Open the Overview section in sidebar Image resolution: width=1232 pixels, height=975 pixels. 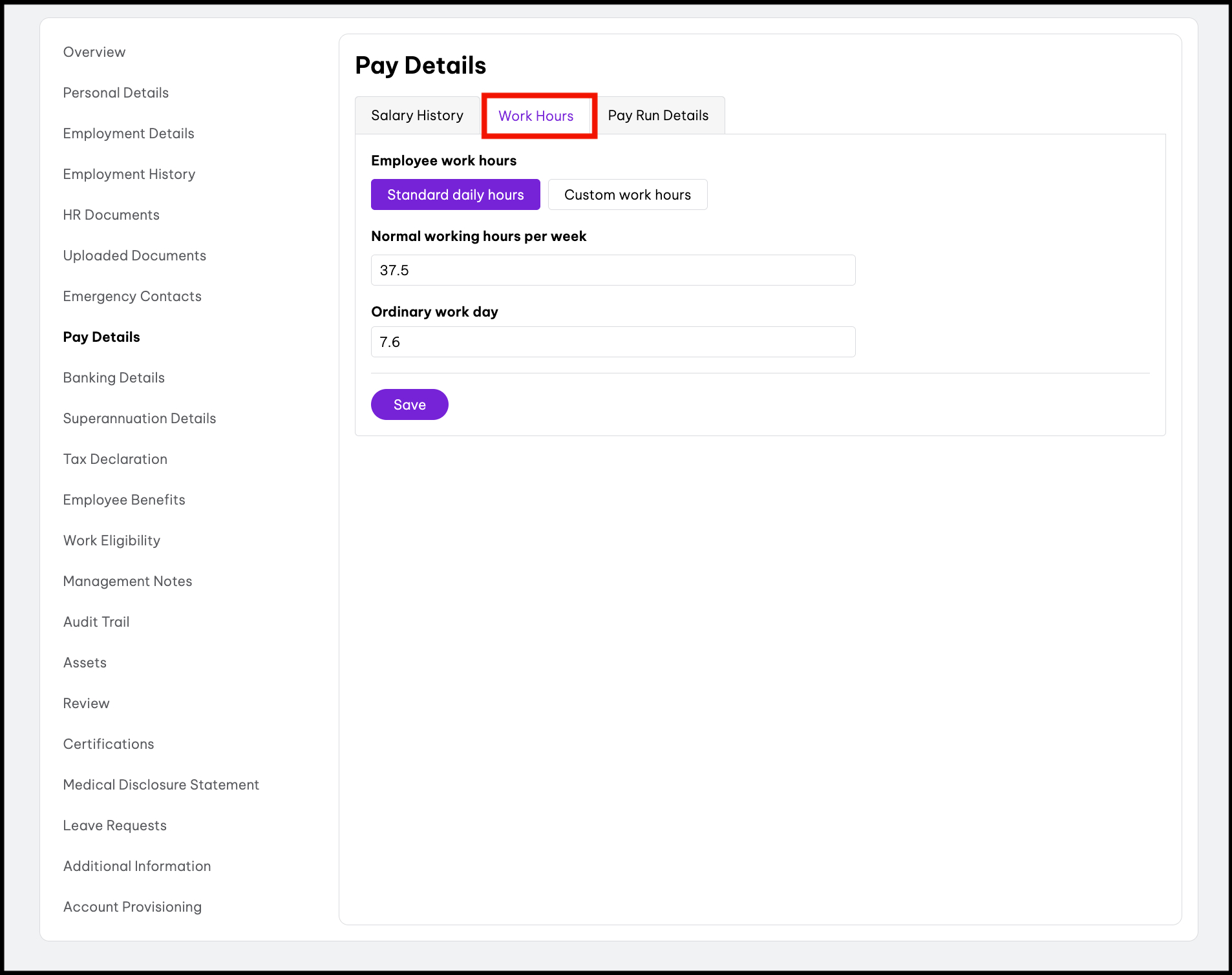pyautogui.click(x=94, y=52)
